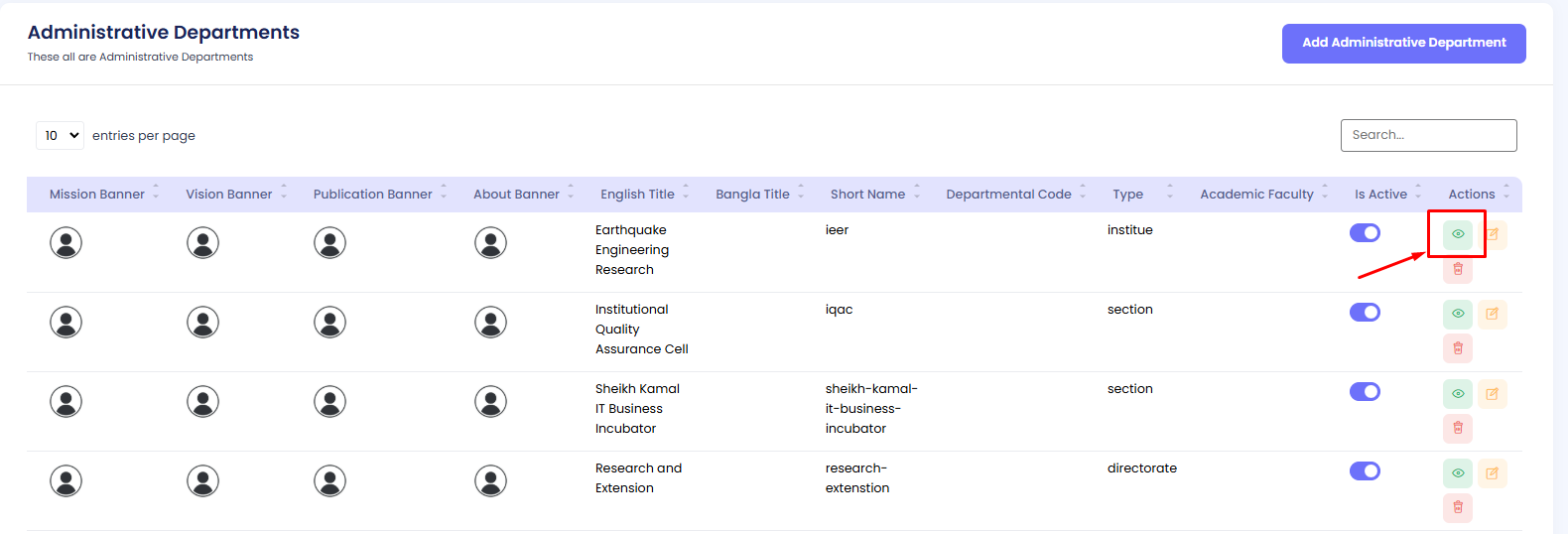Sort the table by English Title column

(x=637, y=195)
